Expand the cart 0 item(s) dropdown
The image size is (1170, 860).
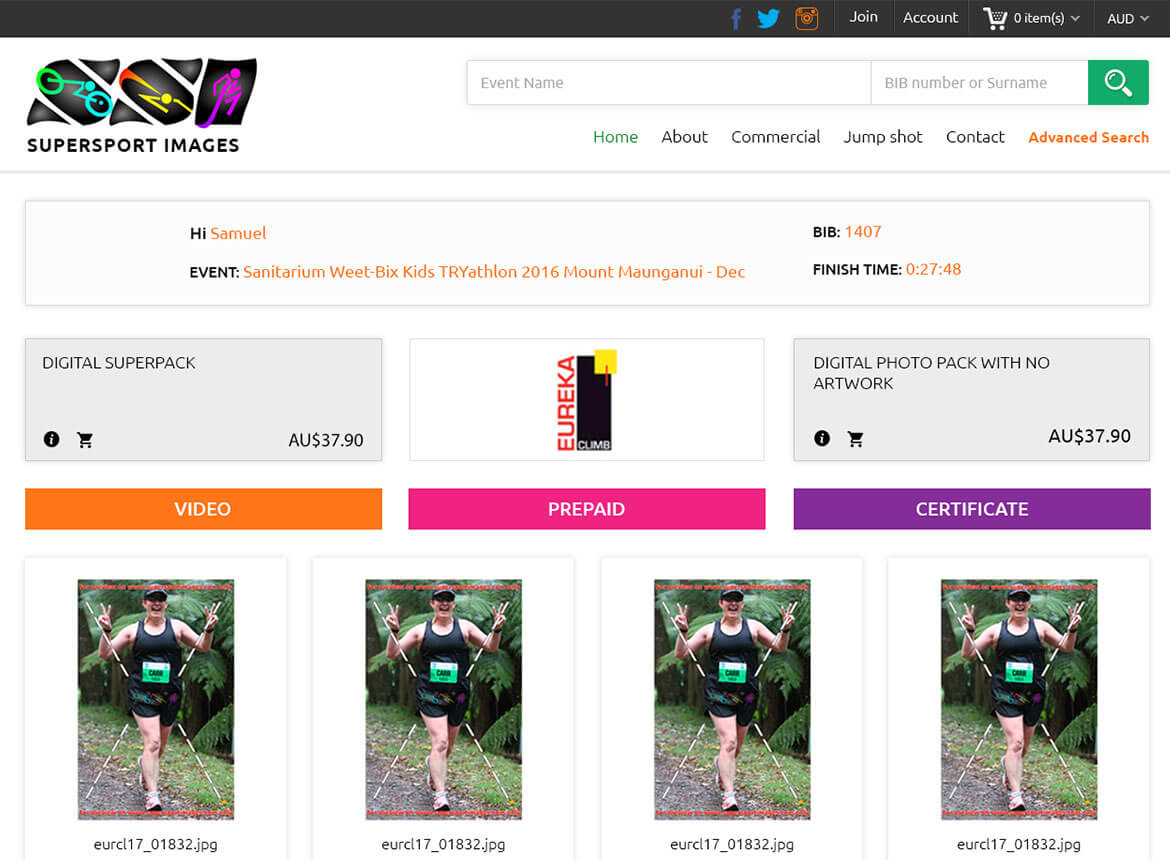click(1031, 18)
